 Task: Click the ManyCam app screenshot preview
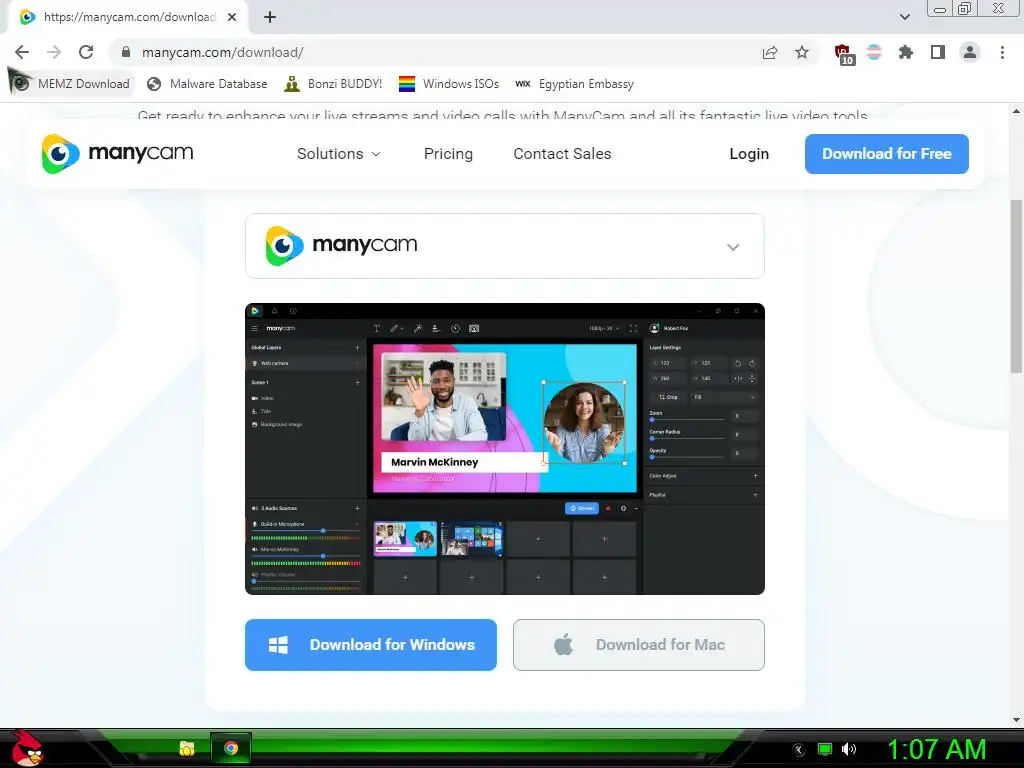click(505, 449)
